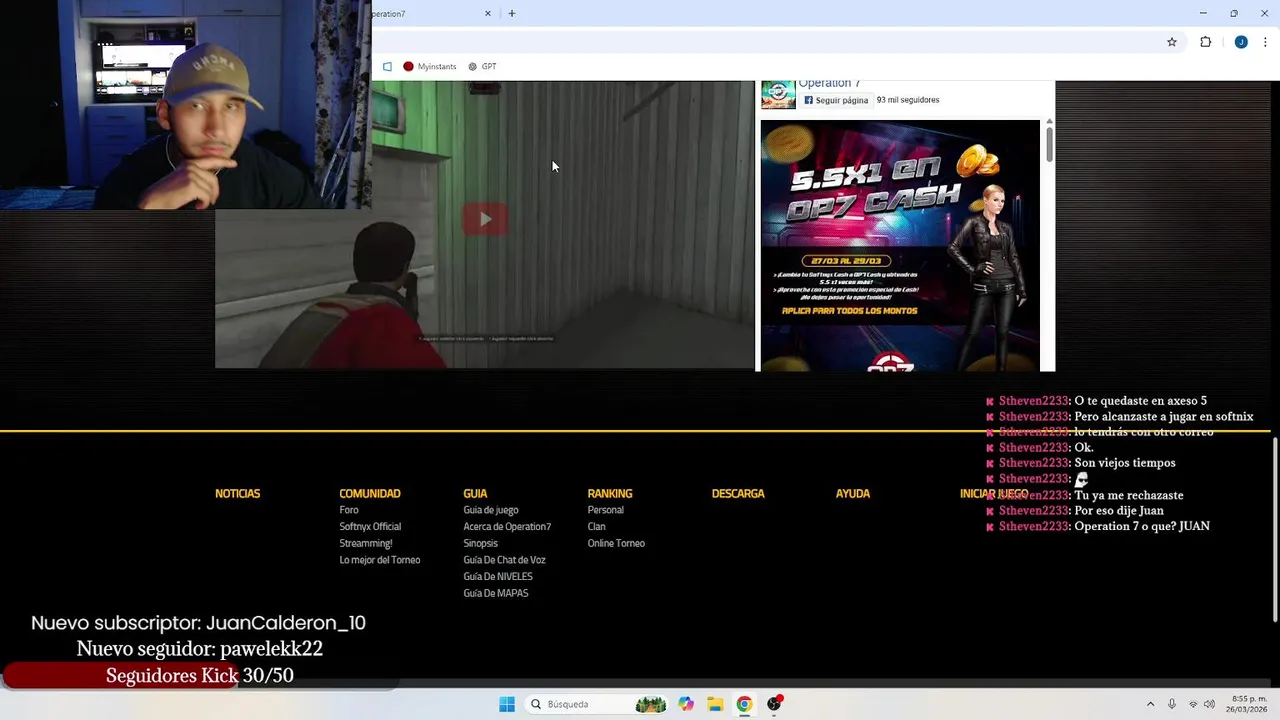The image size is (1280, 720).
Task: Open the DESCARGA menu
Action: click(738, 493)
